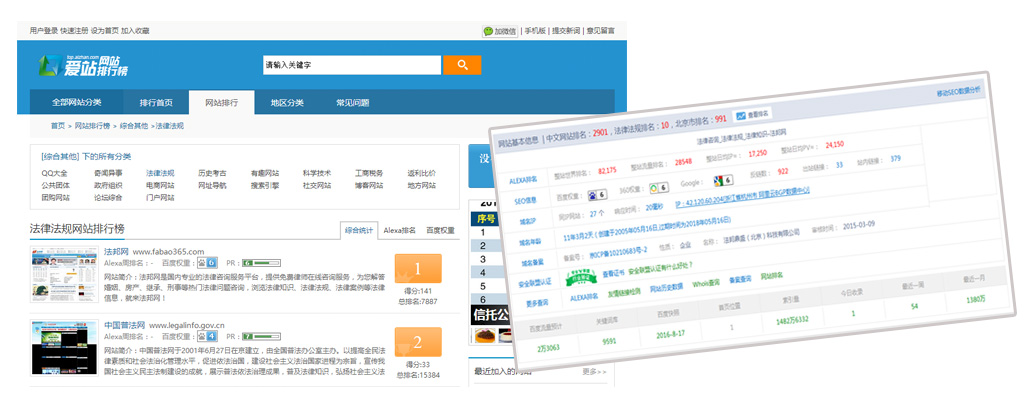Open the 全部网站分类 category menu
Viewport: 1030px width, 400px height.
(x=77, y=103)
